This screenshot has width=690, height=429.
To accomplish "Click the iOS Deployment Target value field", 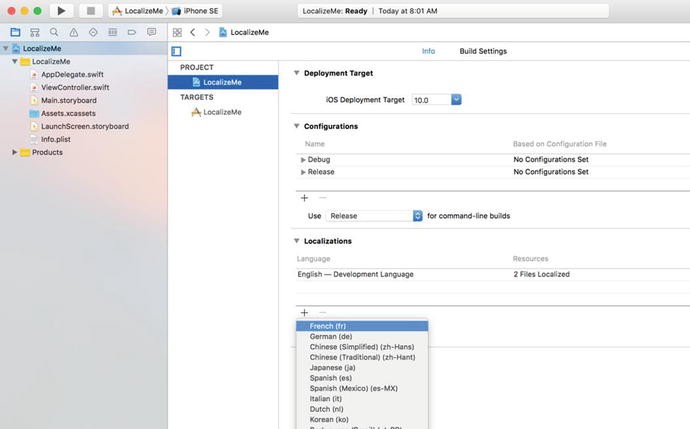I will tap(431, 100).
